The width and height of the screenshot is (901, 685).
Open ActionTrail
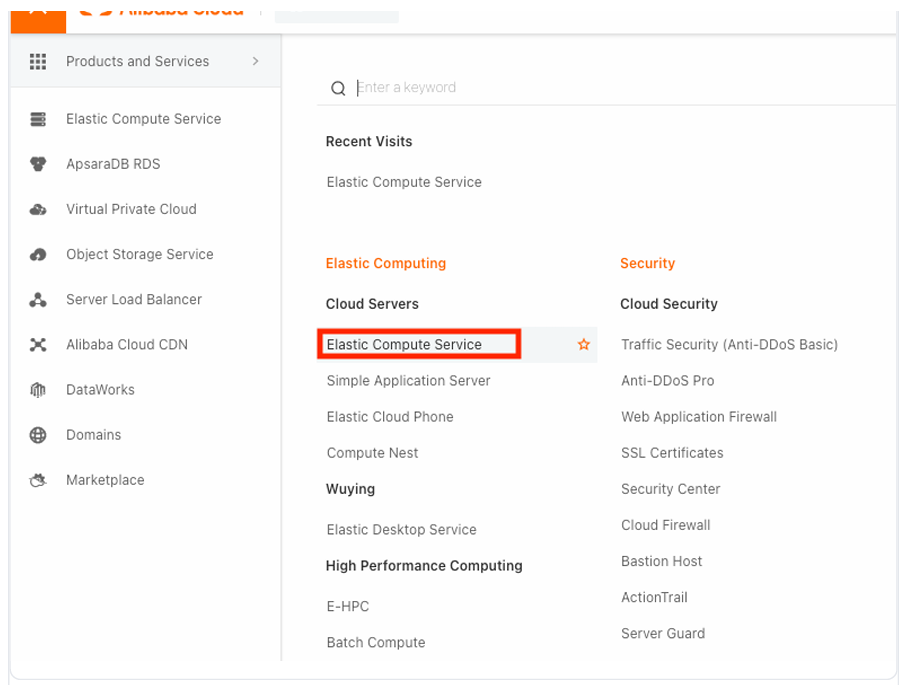tap(654, 598)
